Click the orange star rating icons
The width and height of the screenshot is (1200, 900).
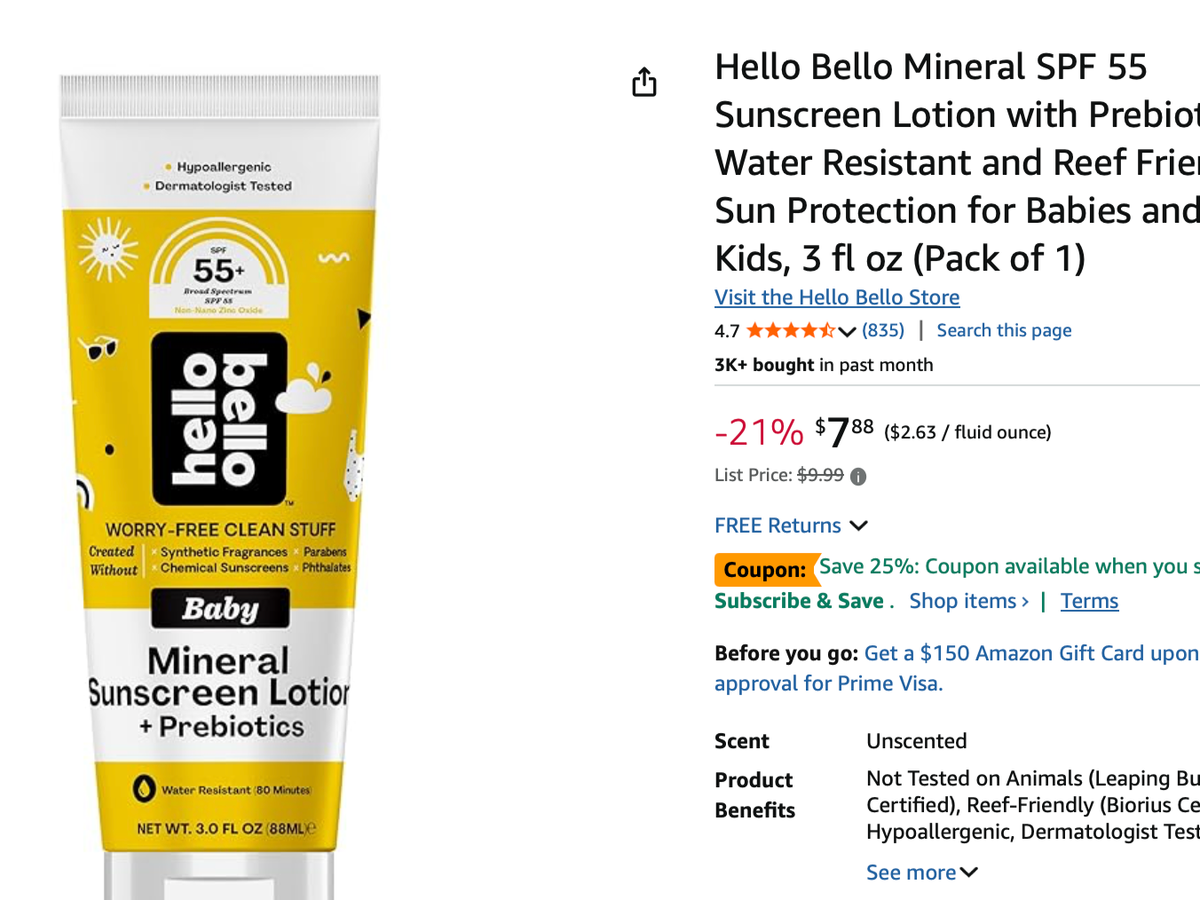tap(790, 331)
